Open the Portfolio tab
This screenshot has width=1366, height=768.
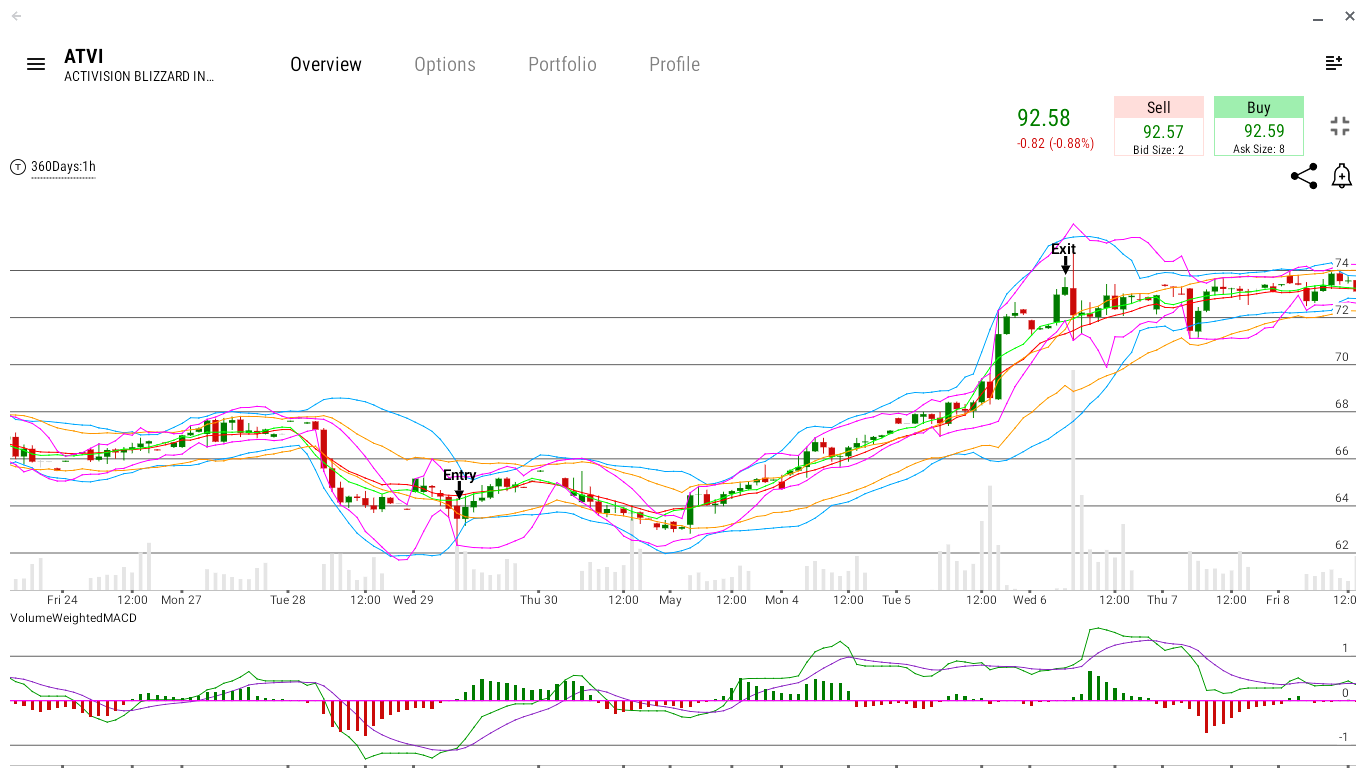pyautogui.click(x=562, y=64)
